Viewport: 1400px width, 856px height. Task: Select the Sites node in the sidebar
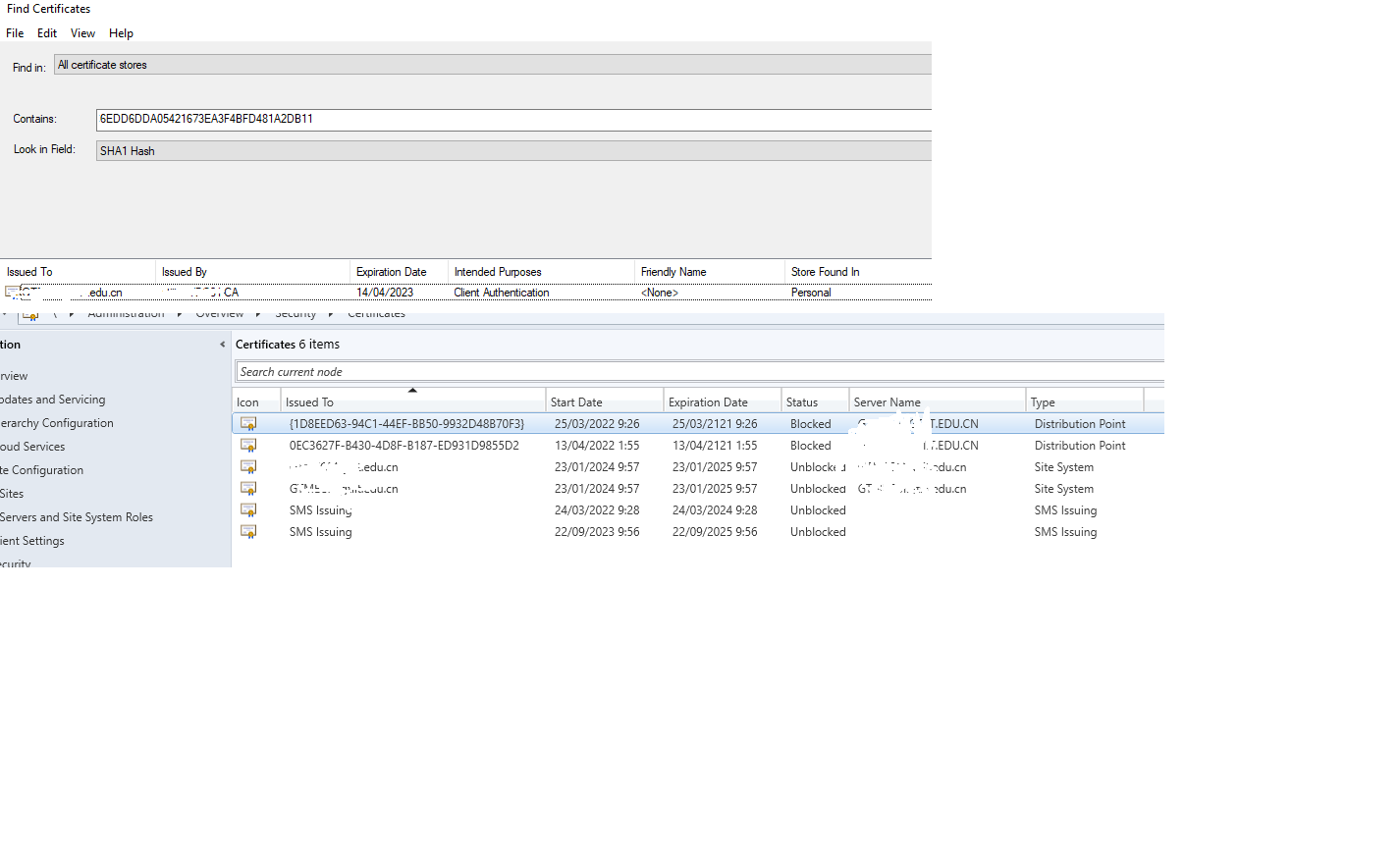[x=12, y=493]
